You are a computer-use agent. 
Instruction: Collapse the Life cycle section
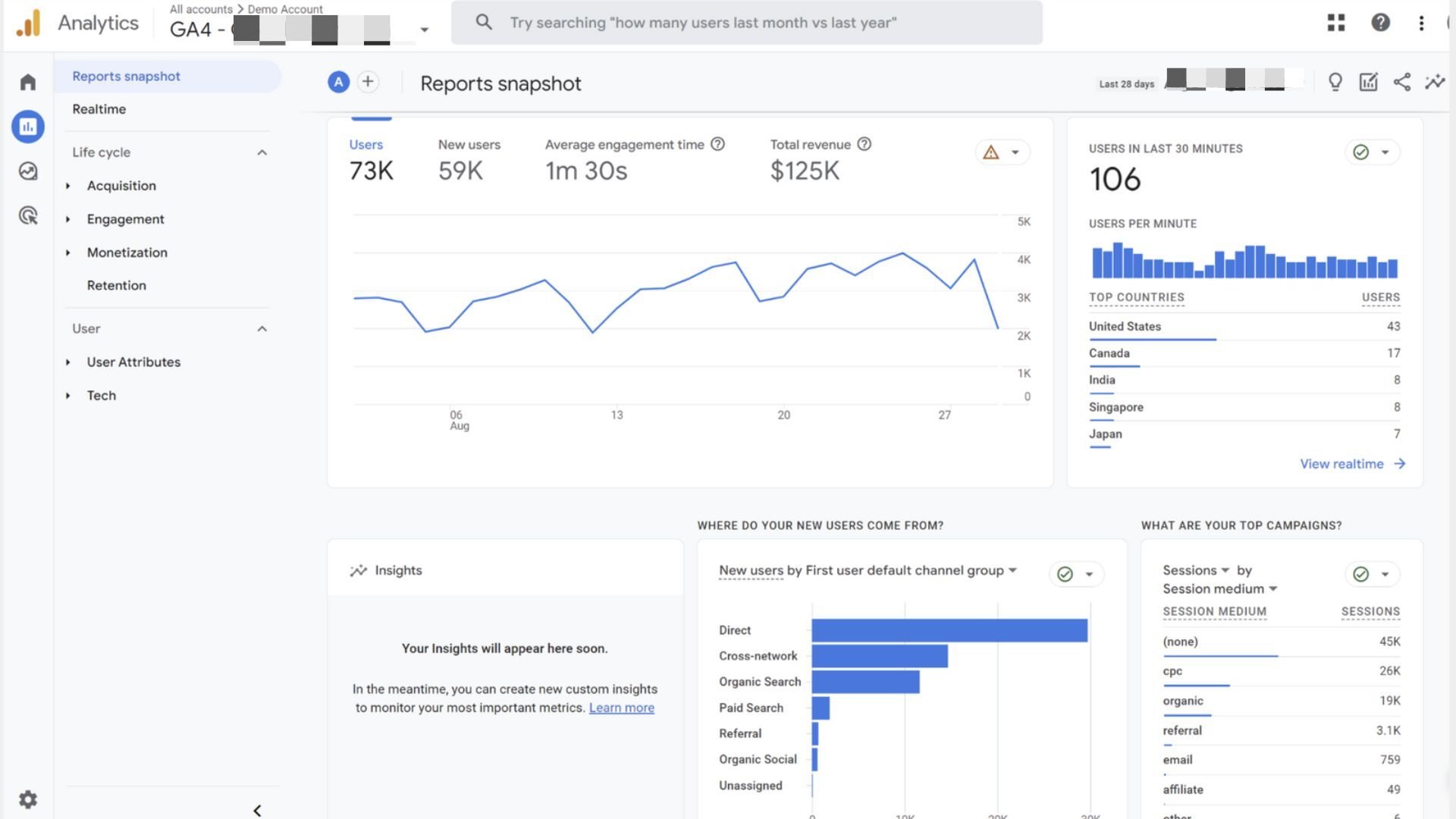[262, 152]
